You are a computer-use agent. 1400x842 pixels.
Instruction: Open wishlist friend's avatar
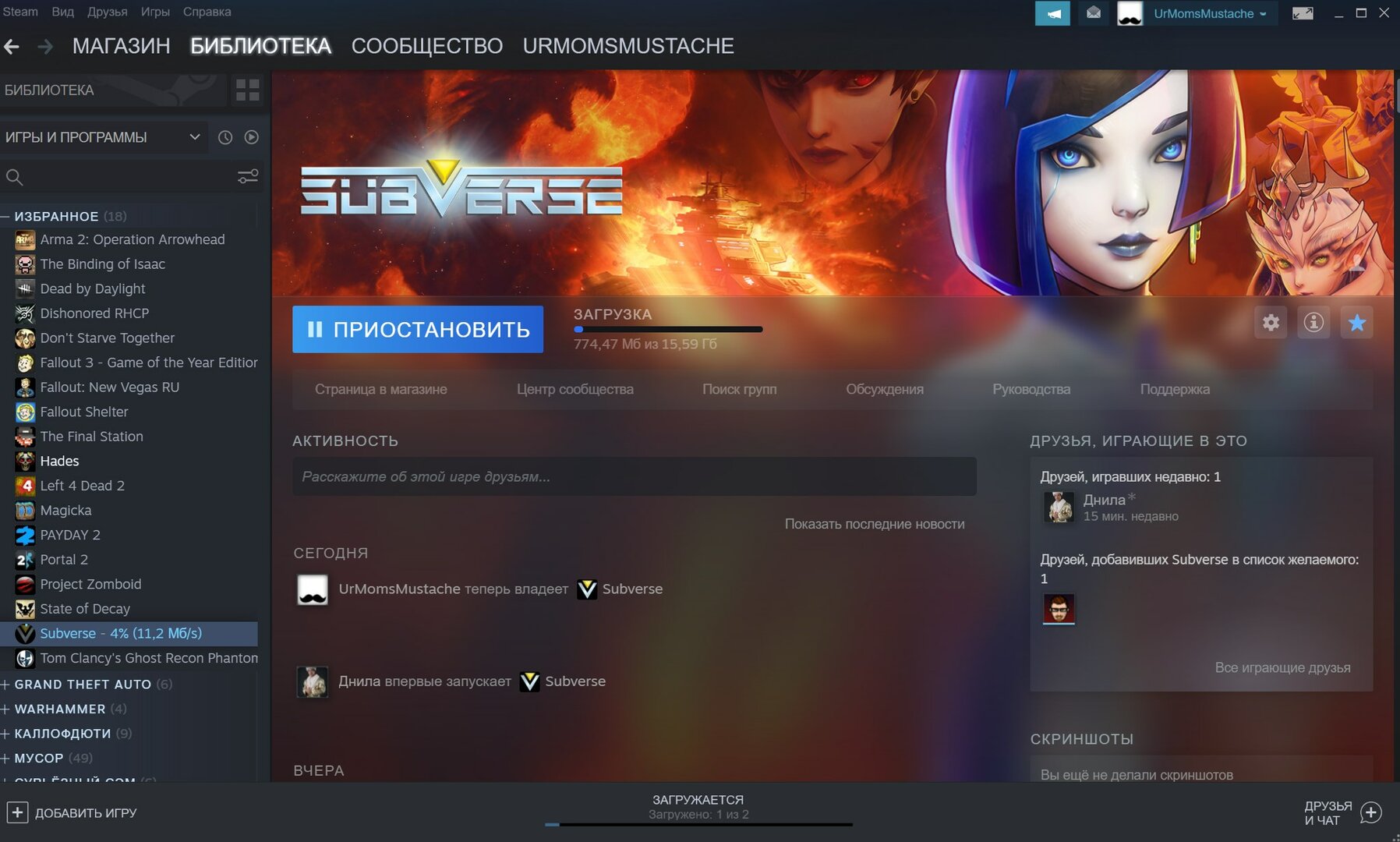[x=1059, y=609]
